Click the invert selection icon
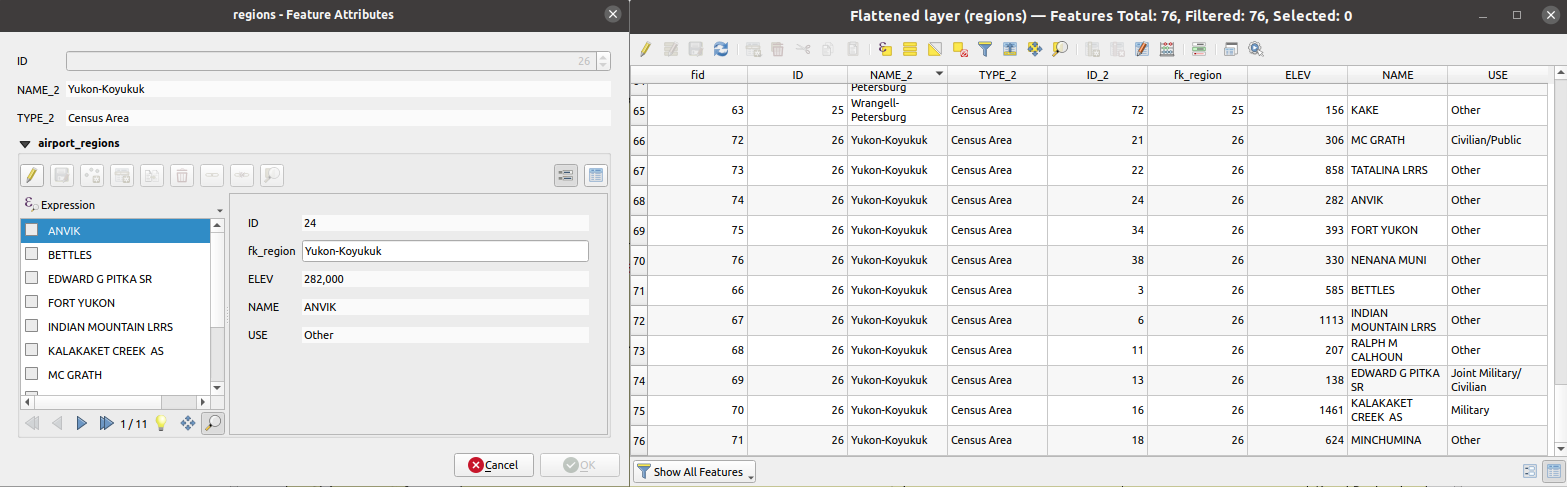 (935, 48)
